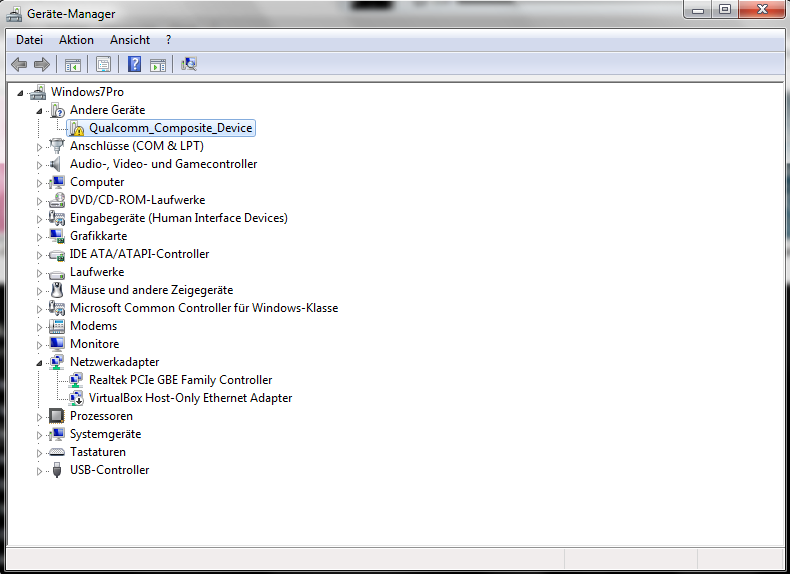The height and width of the screenshot is (574, 790).
Task: Expand Audio-, Video- und Gamecontroller
Action: [39, 165]
